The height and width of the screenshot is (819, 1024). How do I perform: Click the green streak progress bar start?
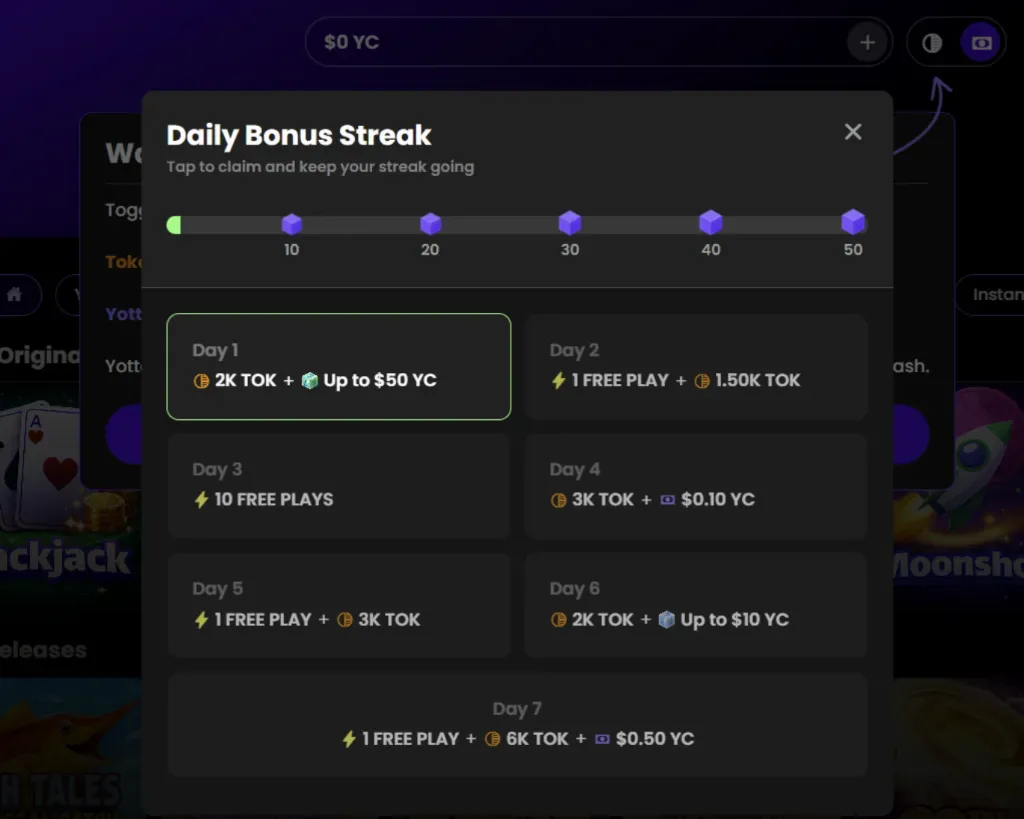click(x=174, y=225)
